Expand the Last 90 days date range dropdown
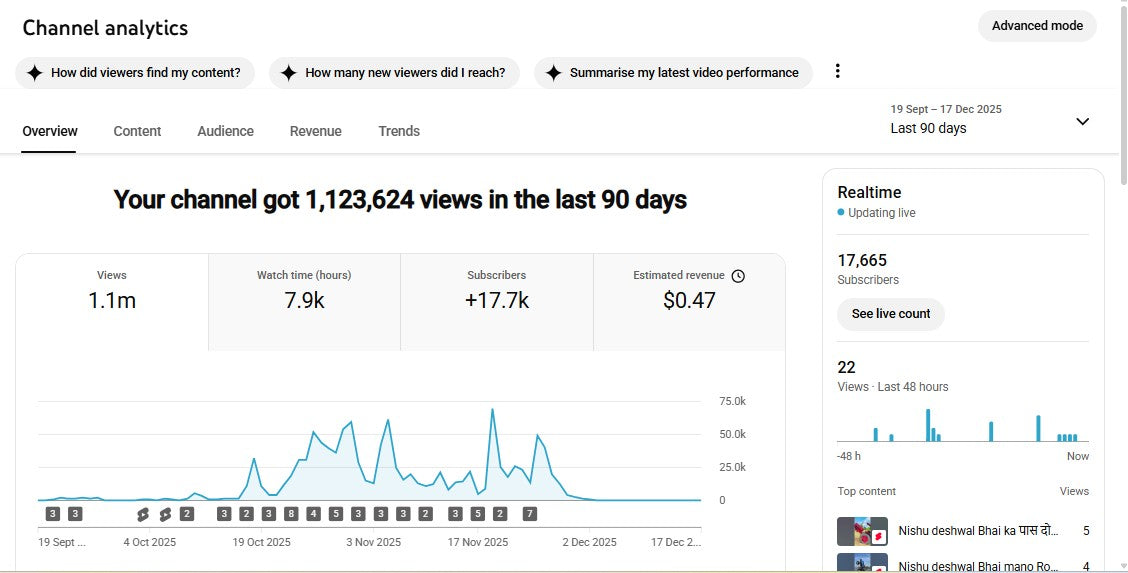The width and height of the screenshot is (1128, 573). pyautogui.click(x=1082, y=121)
